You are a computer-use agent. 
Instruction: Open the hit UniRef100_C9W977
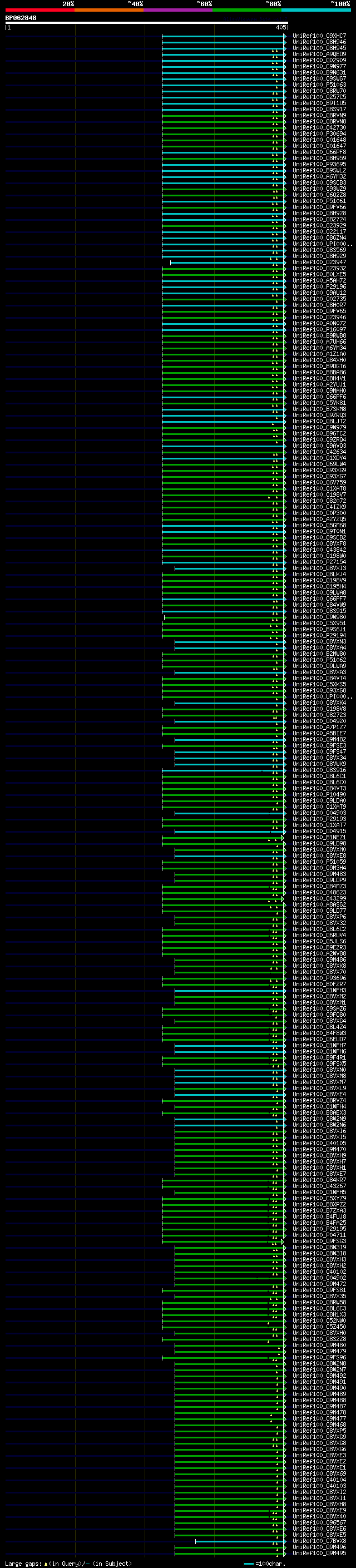[319, 66]
